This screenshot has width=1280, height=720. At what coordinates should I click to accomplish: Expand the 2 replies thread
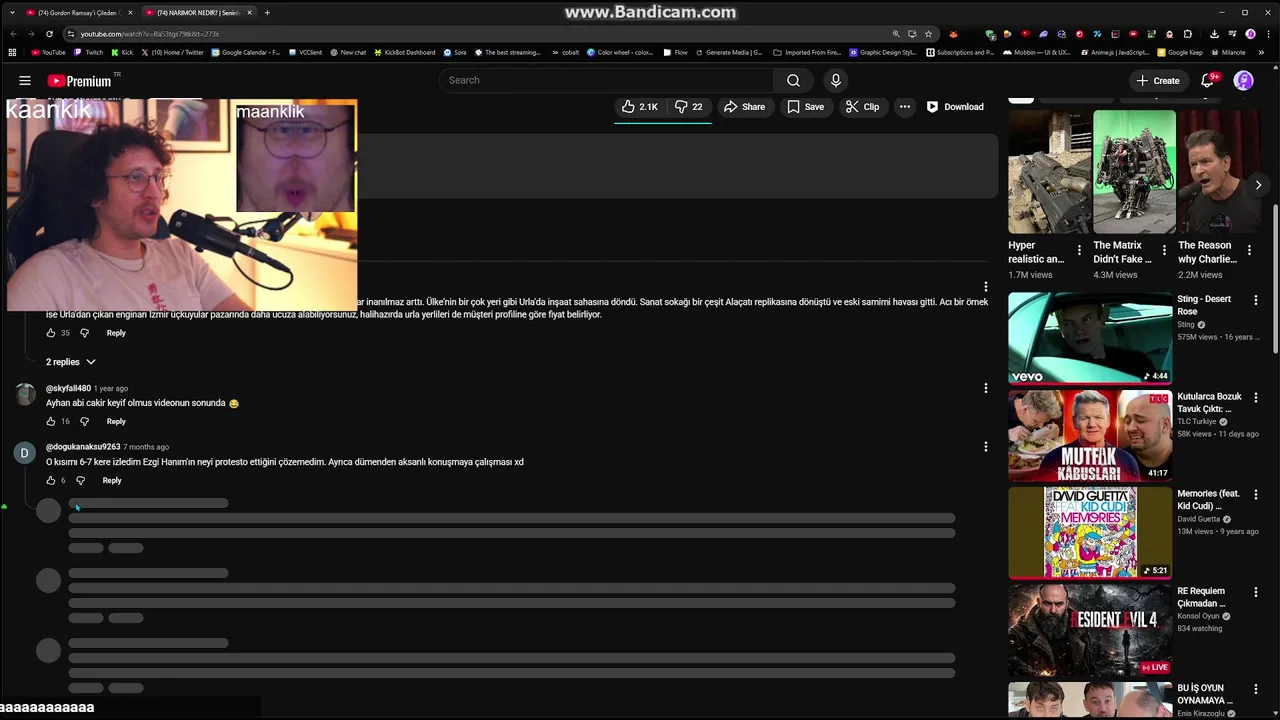click(70, 362)
